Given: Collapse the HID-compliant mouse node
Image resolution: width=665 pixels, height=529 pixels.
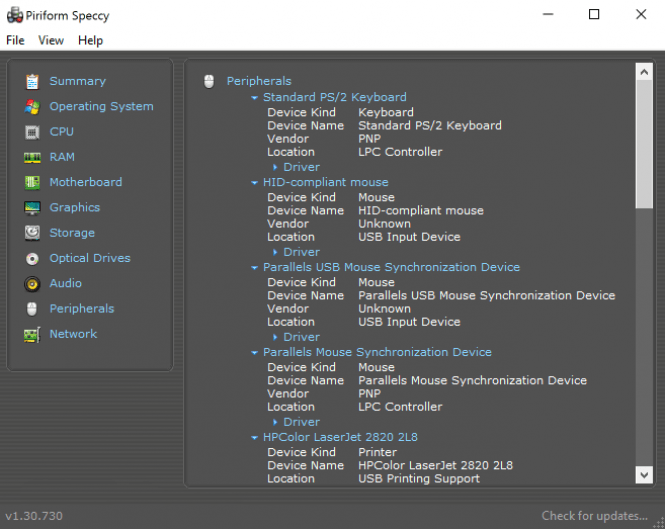Looking at the screenshot, I should click(254, 183).
